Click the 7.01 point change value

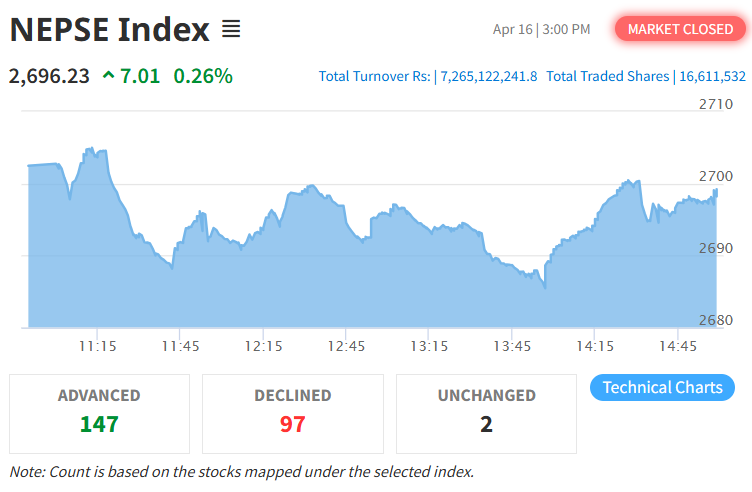[140, 76]
